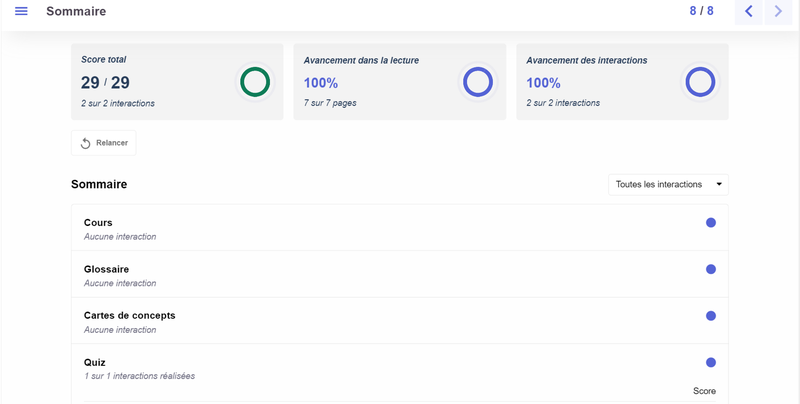The width and height of the screenshot is (800, 404).
Task: Click the green Score total ring
Action: 255,82
